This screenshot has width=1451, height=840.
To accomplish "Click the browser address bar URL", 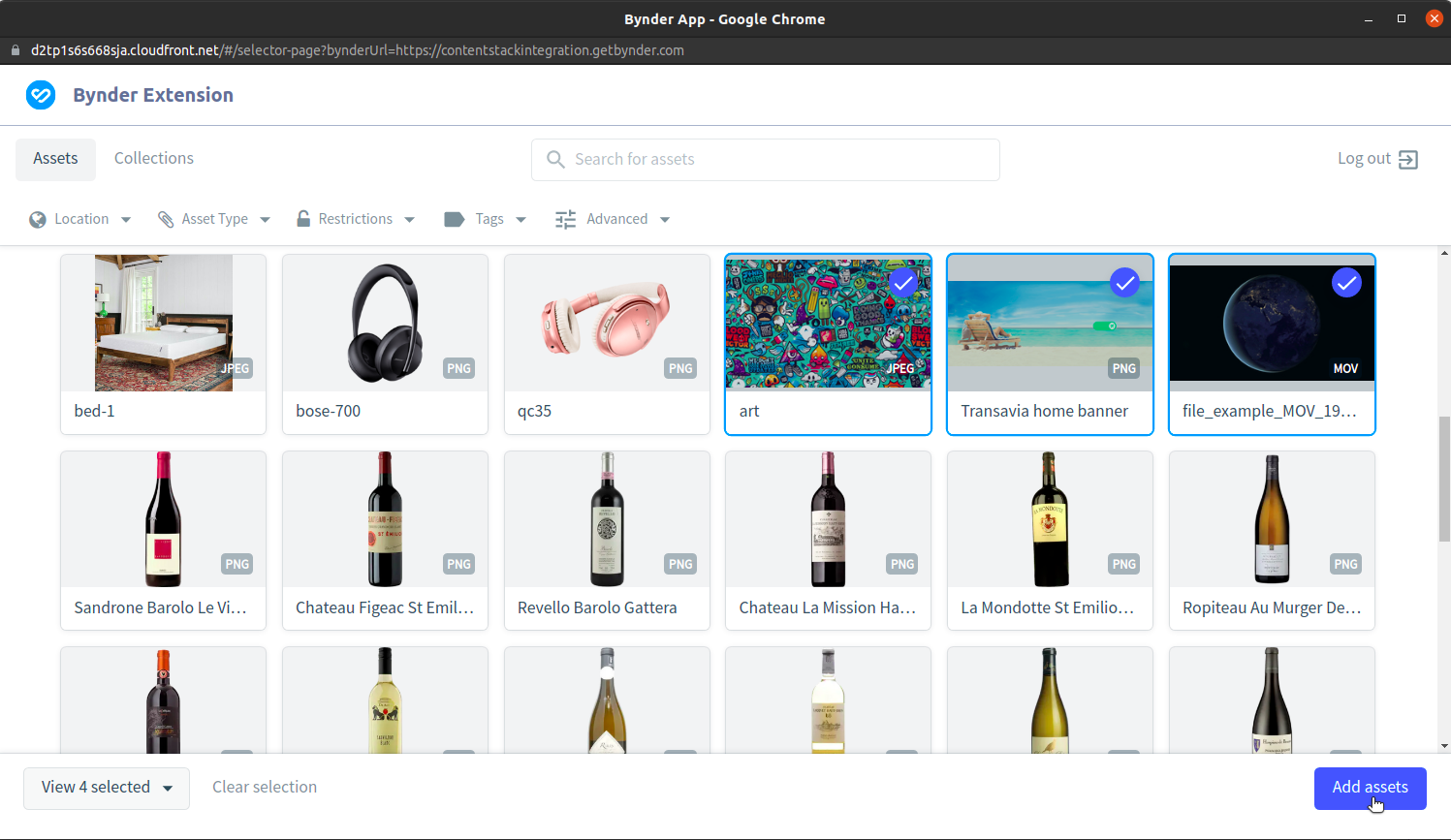I will [358, 50].
